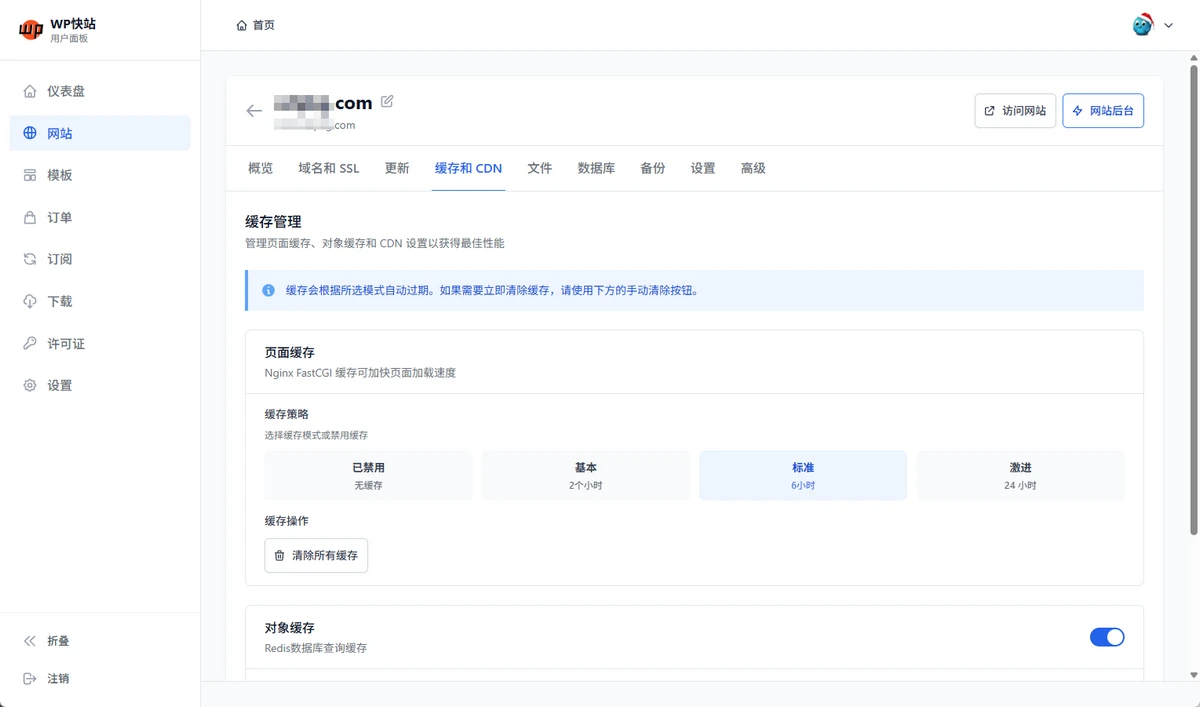1200x707 pixels.
Task: Choose the 基本 2-hour cache option
Action: tap(585, 475)
